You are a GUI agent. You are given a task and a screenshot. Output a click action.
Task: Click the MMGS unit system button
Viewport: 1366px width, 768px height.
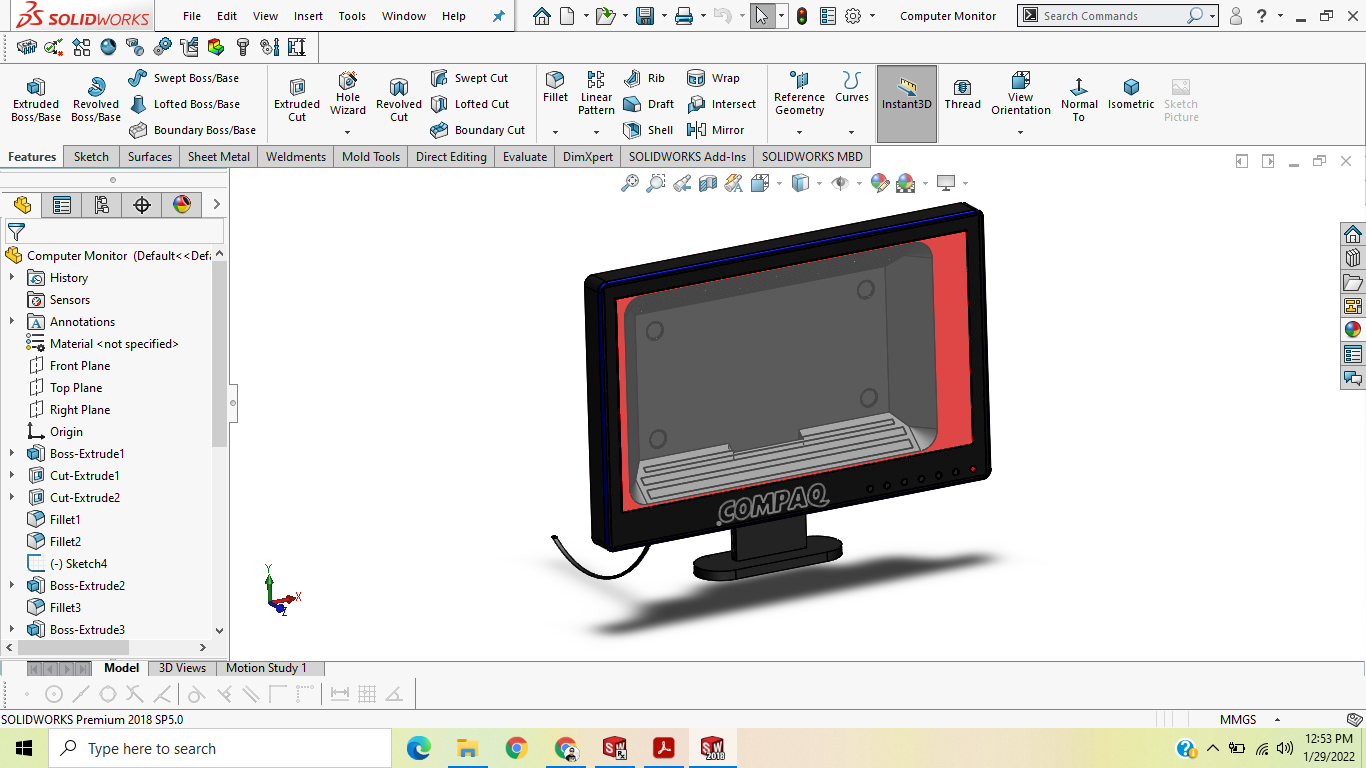[1238, 719]
